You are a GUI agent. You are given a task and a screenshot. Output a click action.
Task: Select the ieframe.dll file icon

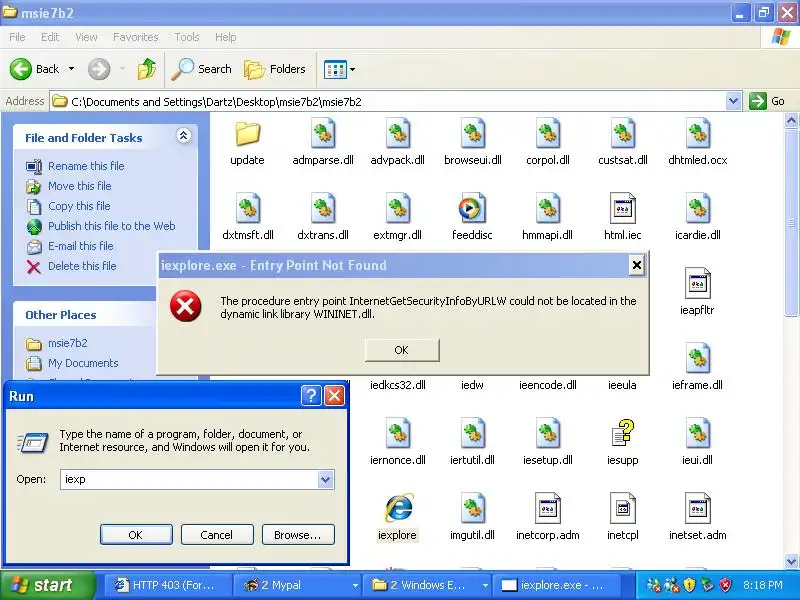click(x=697, y=359)
